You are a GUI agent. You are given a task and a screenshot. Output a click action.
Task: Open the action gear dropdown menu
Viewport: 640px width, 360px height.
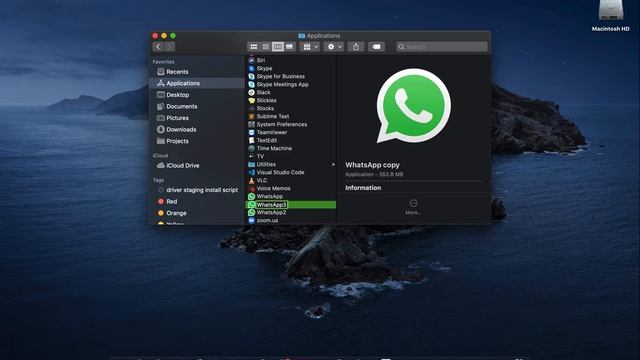pyautogui.click(x=334, y=47)
